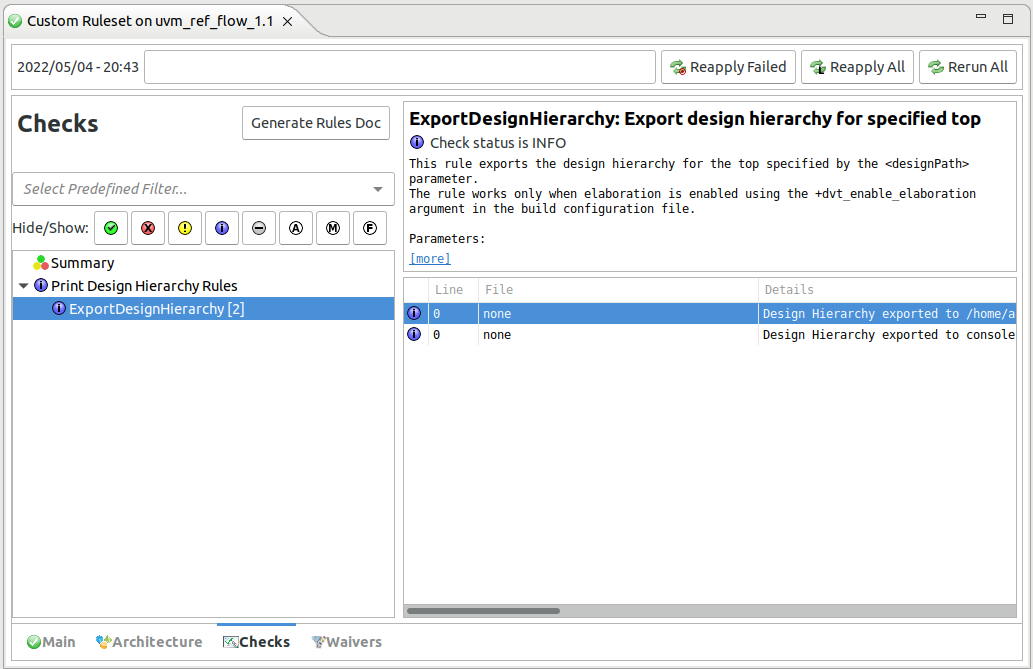Open the Select Predefined Filter dropdown
Viewport: 1033px width, 669px height.
(x=203, y=189)
